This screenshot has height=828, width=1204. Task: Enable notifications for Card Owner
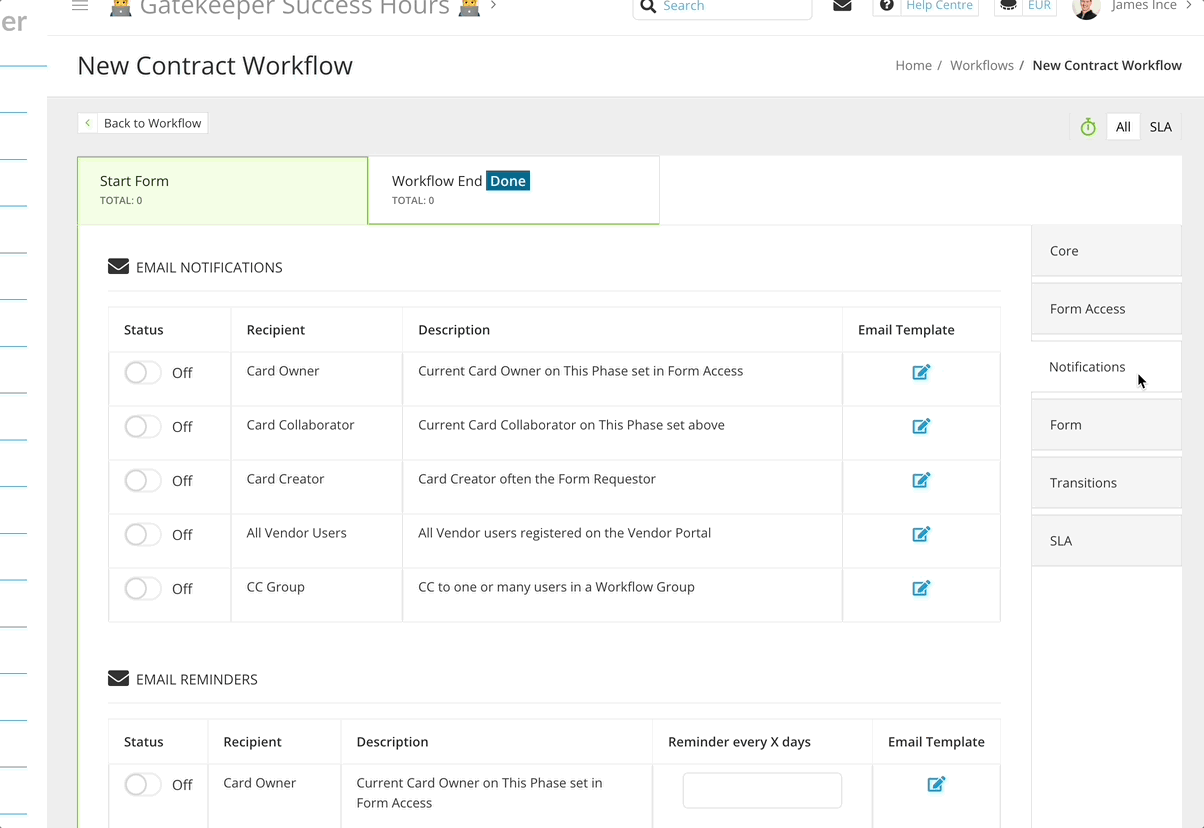(142, 372)
